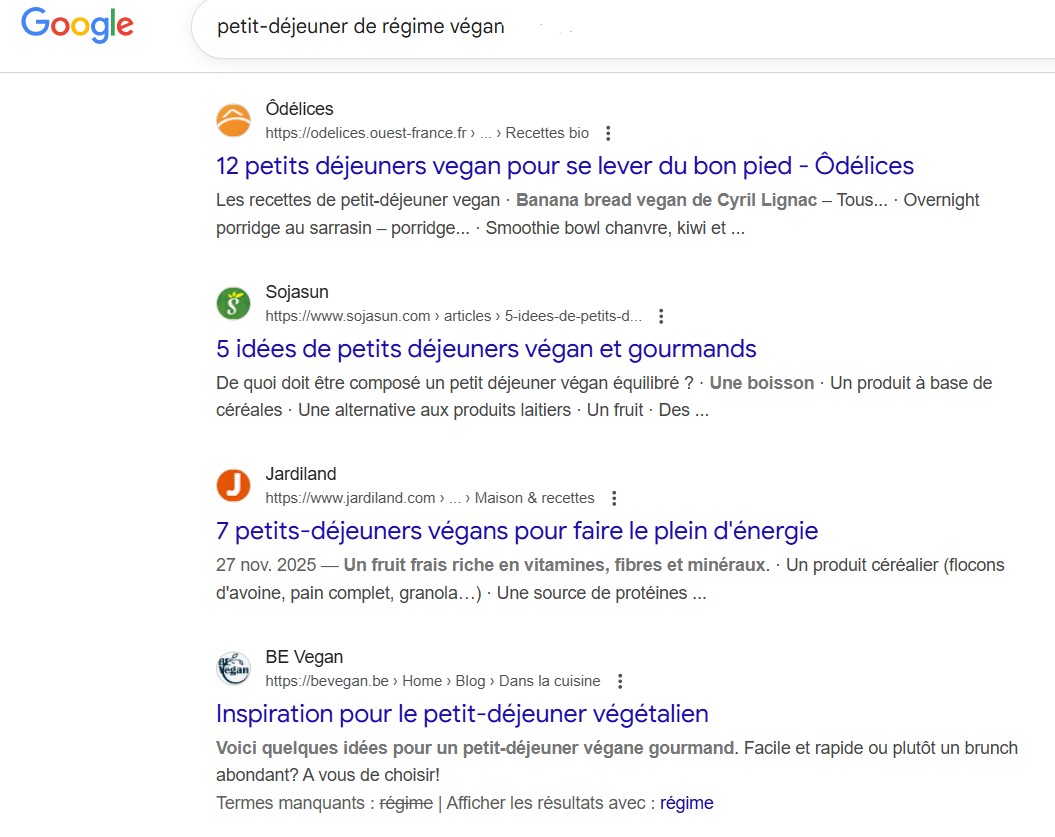Click the BE Vegan site favicon
The width and height of the screenshot is (1055, 837).
[x=233, y=668]
